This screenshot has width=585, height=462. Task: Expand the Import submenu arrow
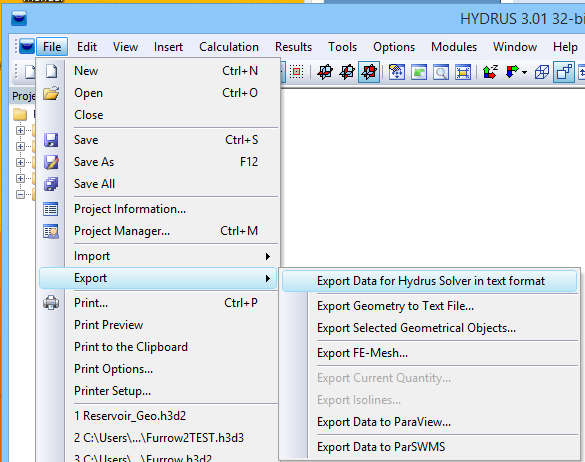(x=268, y=256)
